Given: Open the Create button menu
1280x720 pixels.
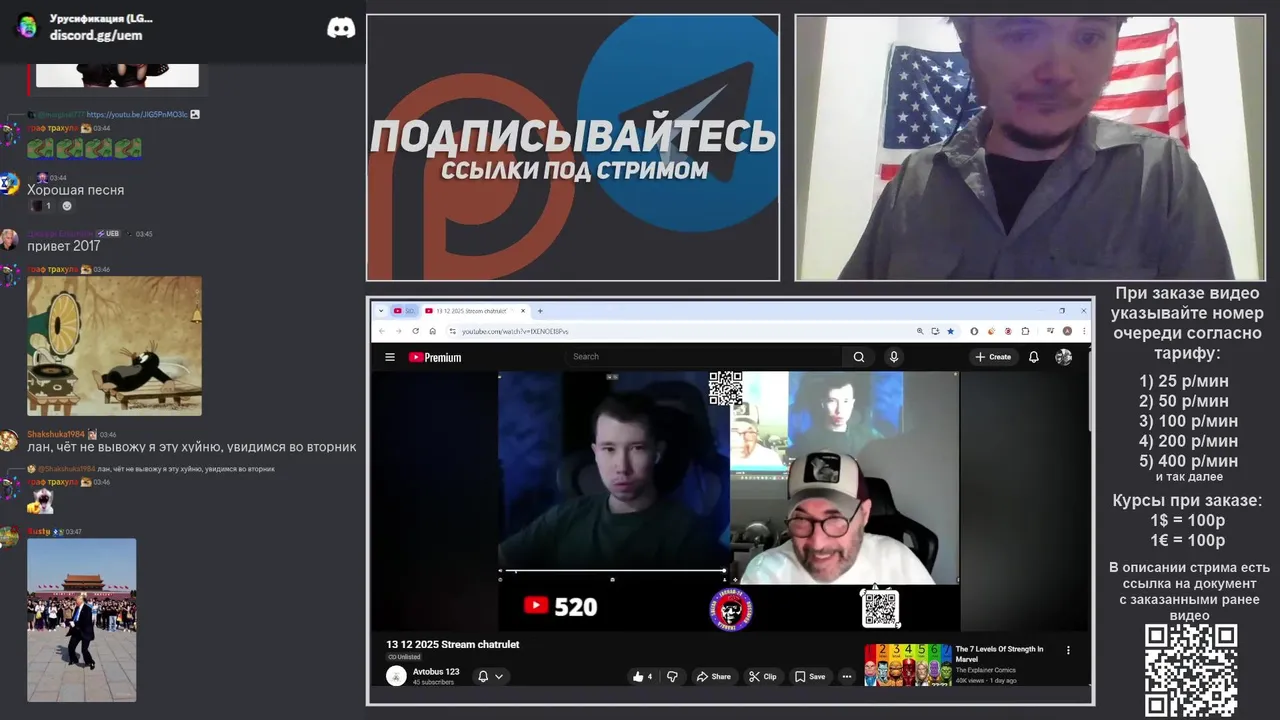Looking at the screenshot, I should pos(994,357).
